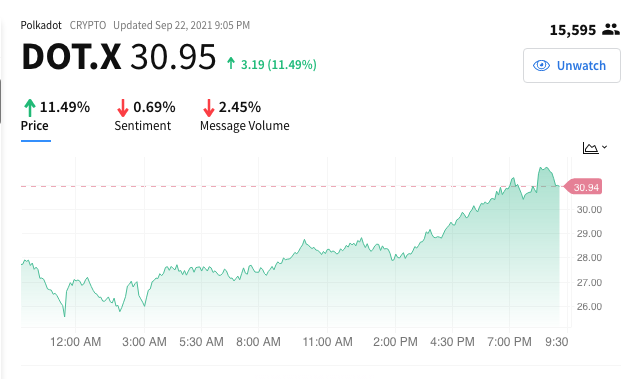Click the red Sentiment down arrow
Screen dimensions: 637x379
(x=123, y=108)
